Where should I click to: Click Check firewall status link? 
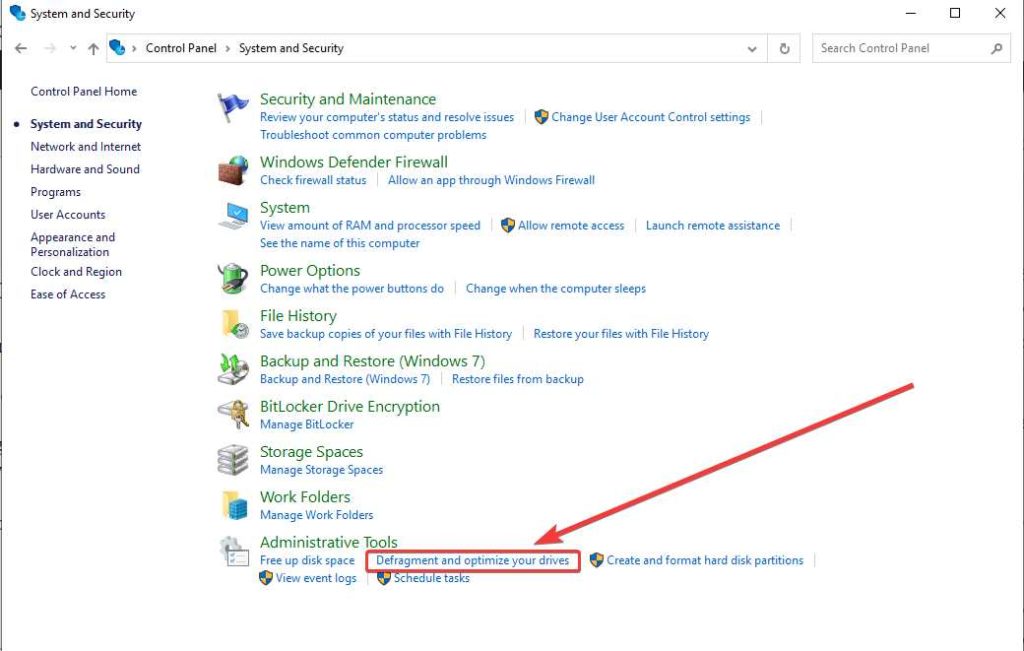(313, 180)
